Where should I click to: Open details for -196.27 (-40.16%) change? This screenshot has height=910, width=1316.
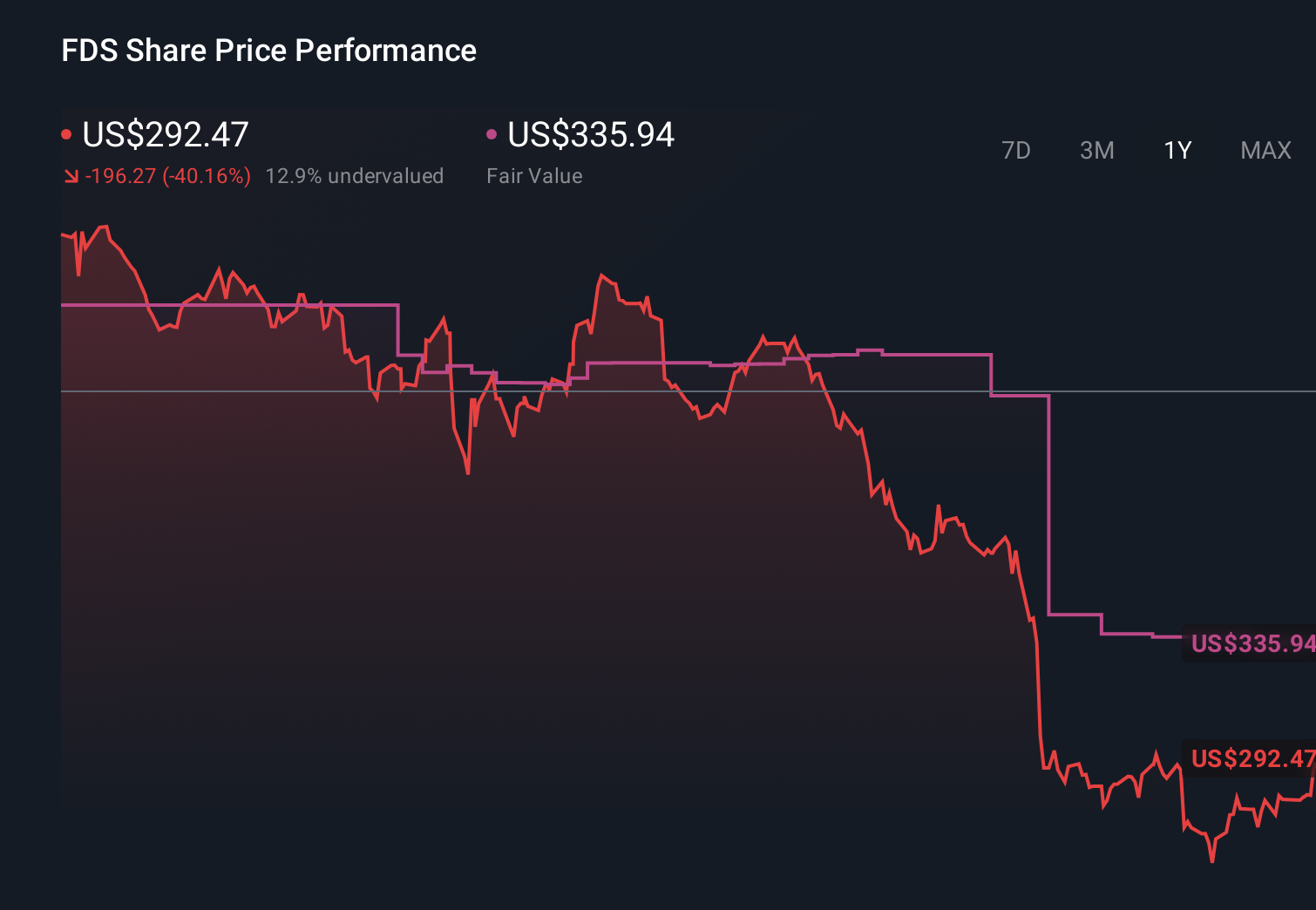[167, 175]
